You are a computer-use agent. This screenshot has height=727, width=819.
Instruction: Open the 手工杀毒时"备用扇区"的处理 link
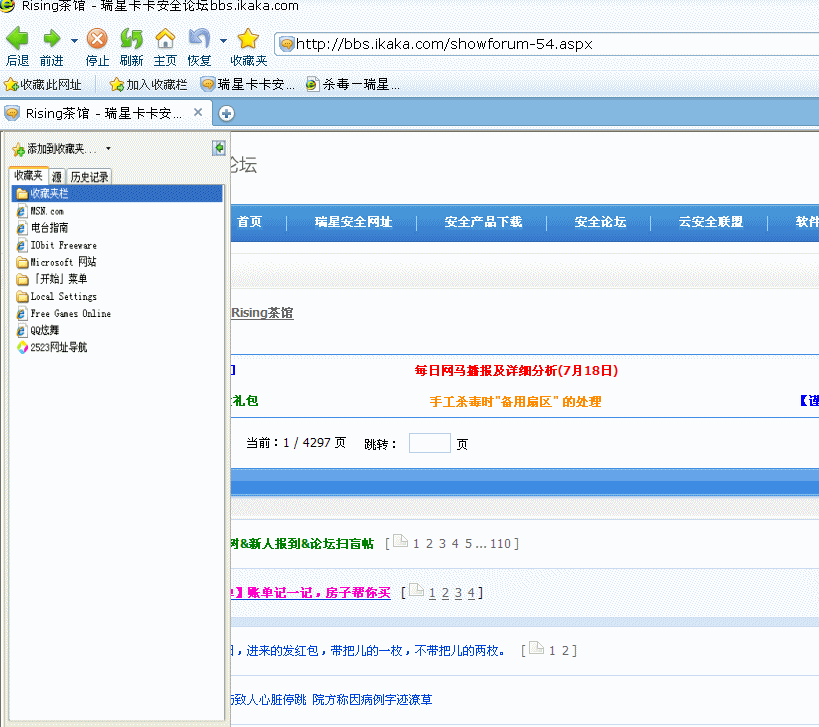(515, 402)
